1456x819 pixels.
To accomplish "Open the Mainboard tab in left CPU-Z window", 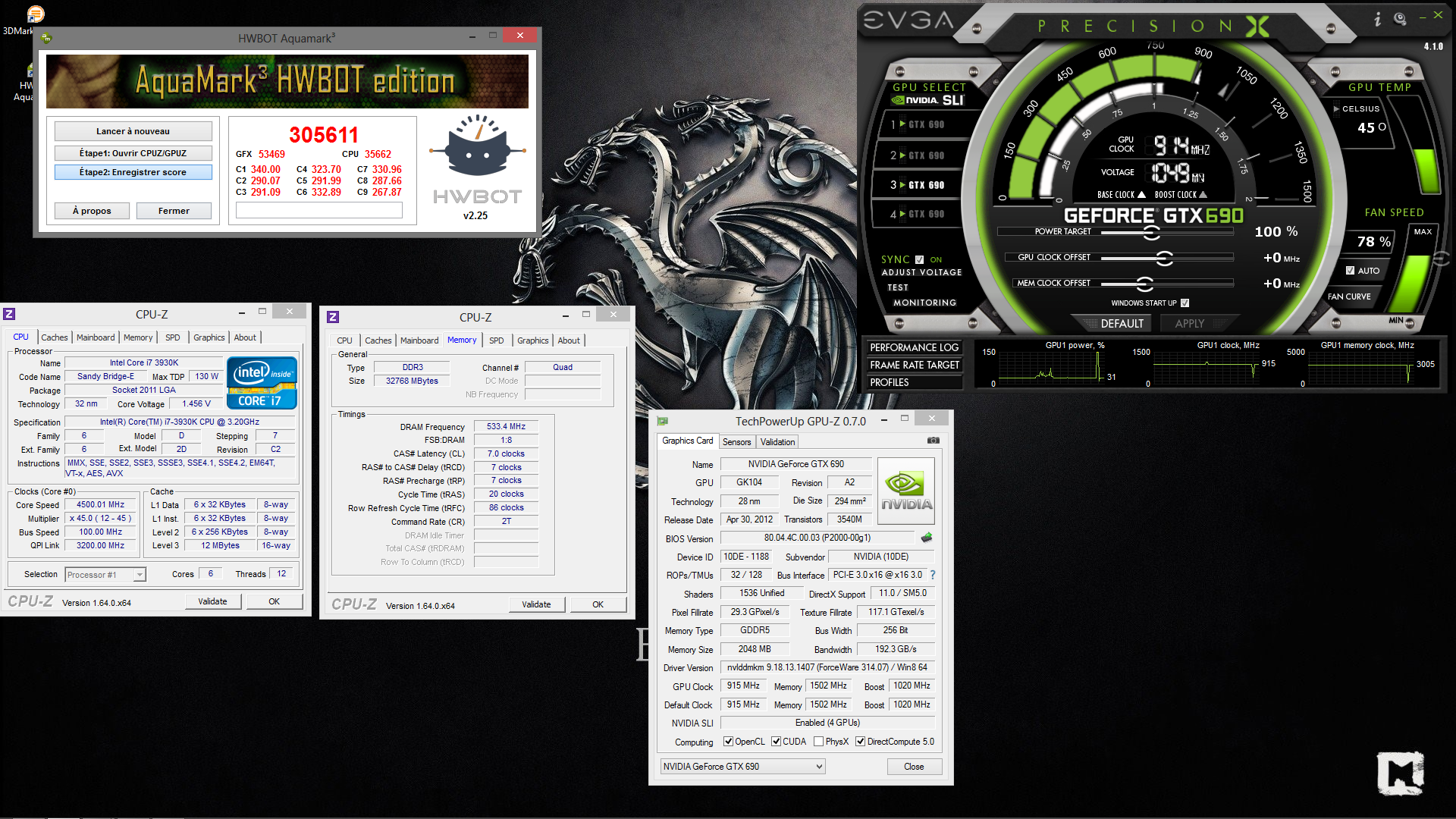I will [x=96, y=337].
